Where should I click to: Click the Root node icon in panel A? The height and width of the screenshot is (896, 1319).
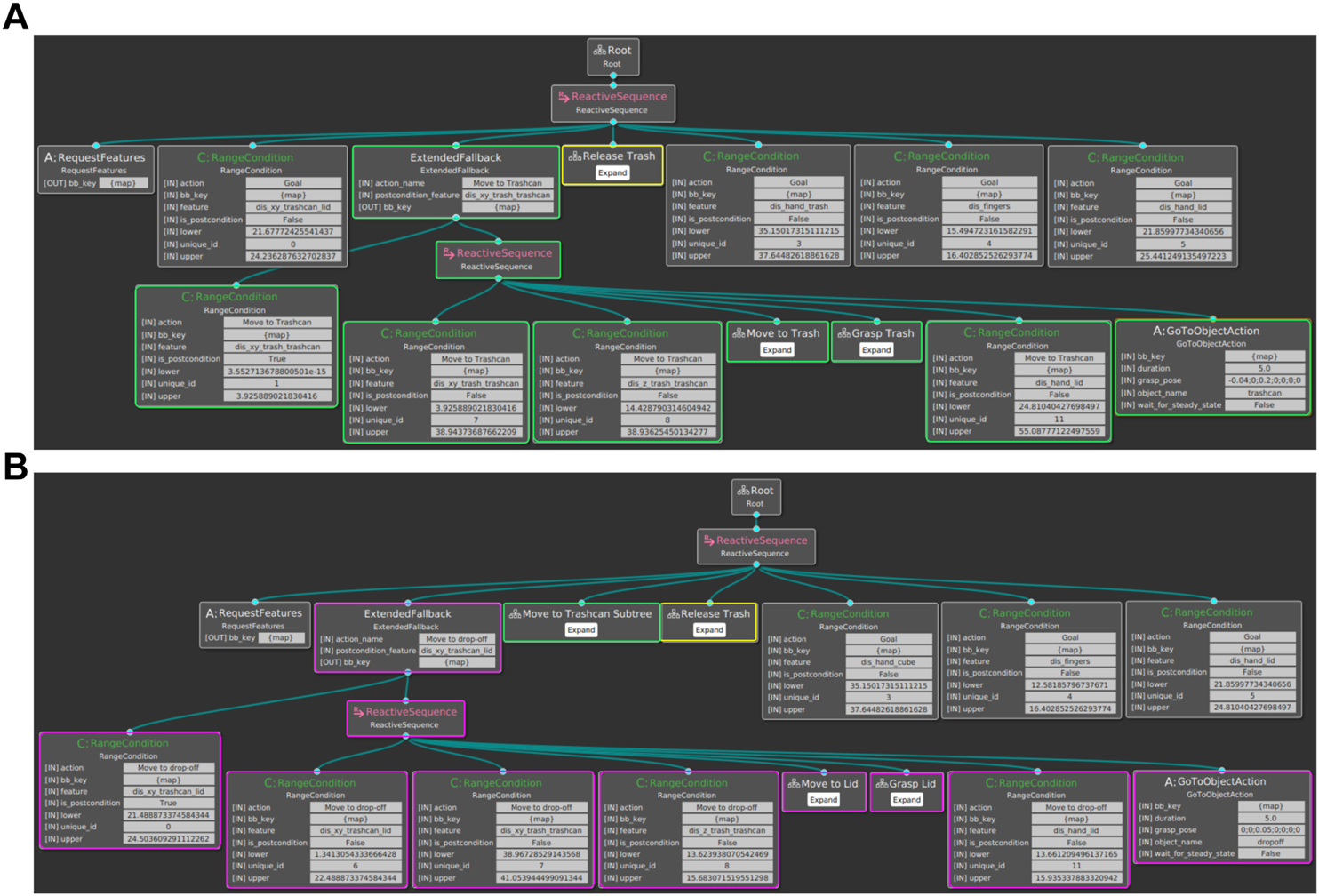coord(599,51)
